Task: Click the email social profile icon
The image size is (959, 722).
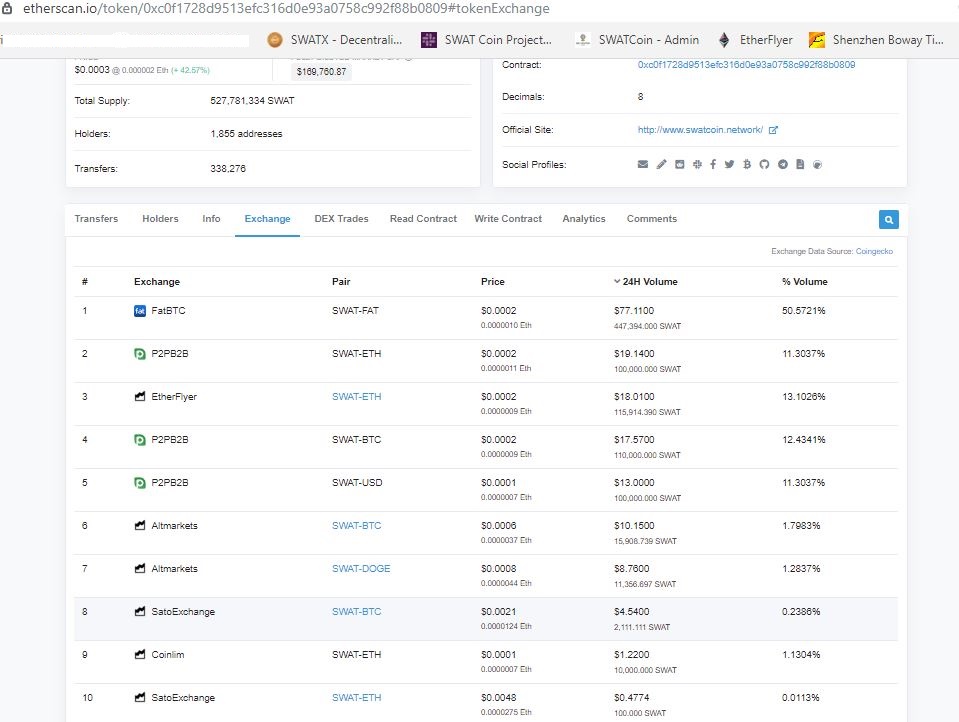Action: (x=643, y=164)
